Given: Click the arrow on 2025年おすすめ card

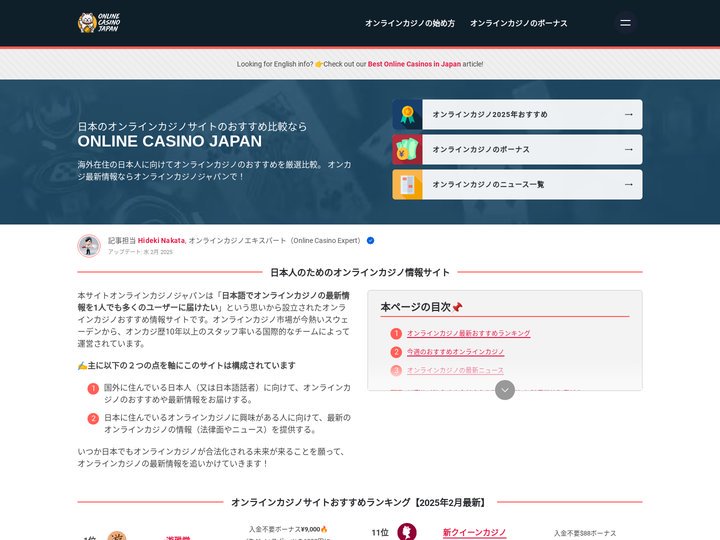Looking at the screenshot, I should [629, 114].
